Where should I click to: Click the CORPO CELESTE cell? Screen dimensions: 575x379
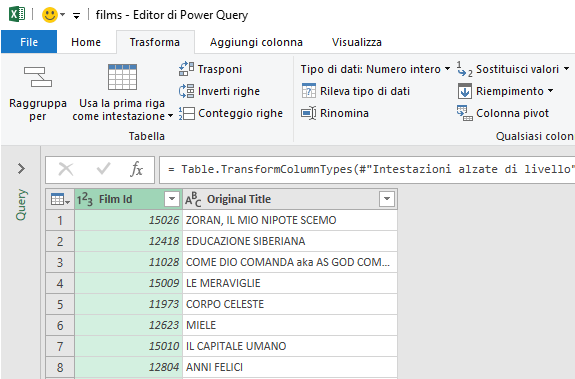tap(290, 304)
